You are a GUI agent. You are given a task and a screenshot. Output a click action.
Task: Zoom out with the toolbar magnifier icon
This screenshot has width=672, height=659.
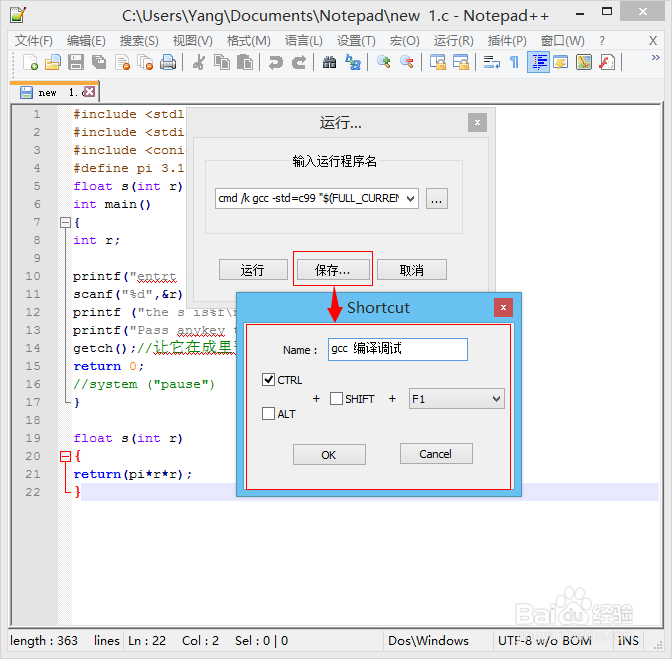(x=407, y=63)
